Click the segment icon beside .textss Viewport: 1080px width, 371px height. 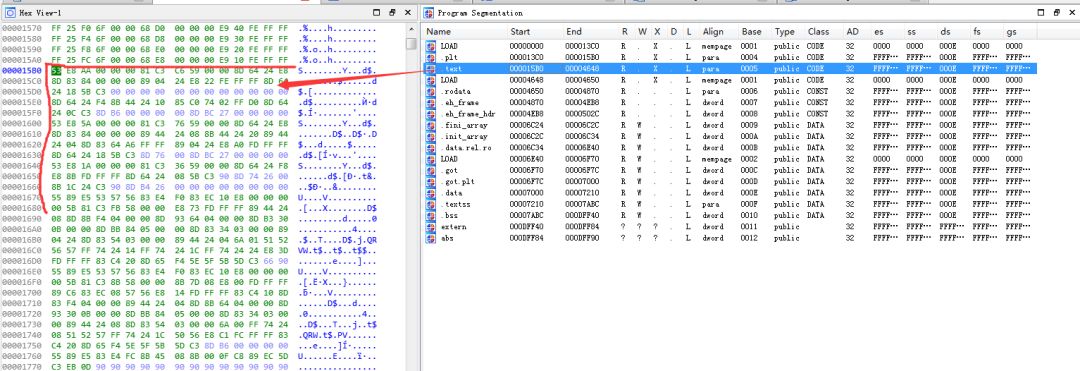[431, 204]
